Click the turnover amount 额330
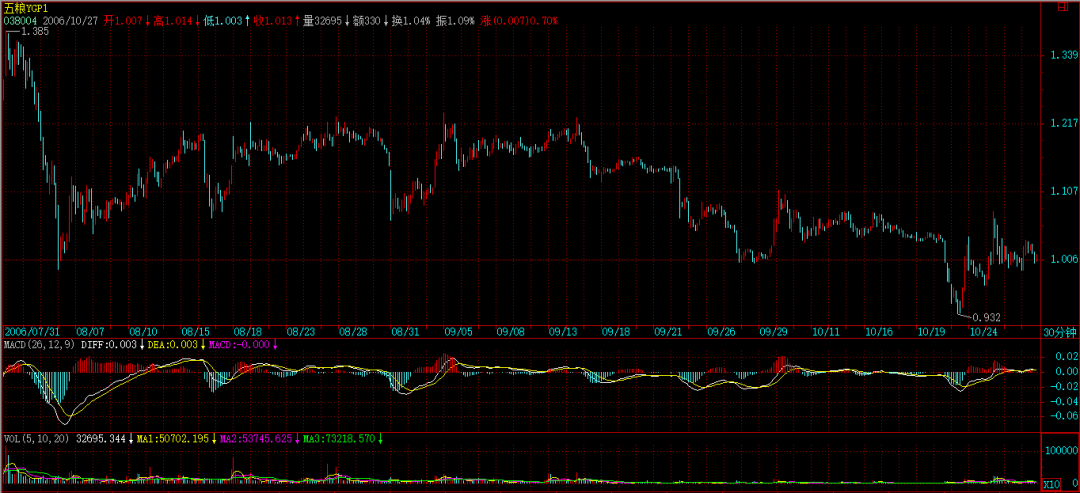Image resolution: width=1080 pixels, height=493 pixels. click(366, 21)
